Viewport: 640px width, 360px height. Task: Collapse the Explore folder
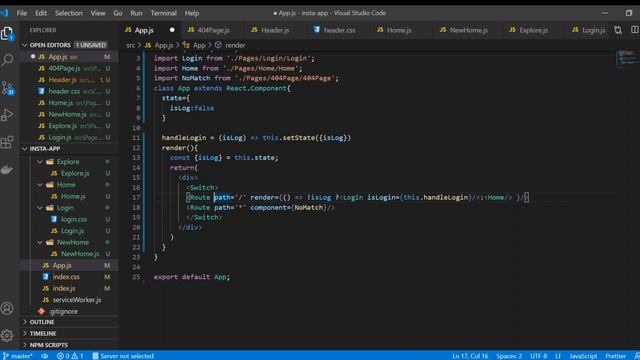point(40,162)
